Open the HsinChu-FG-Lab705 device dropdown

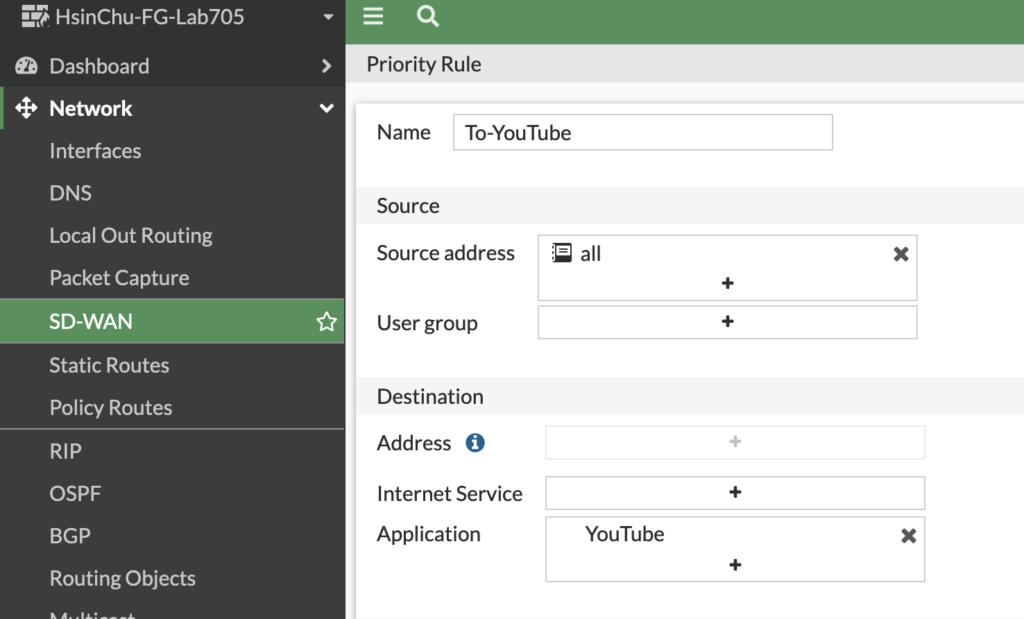click(x=328, y=17)
